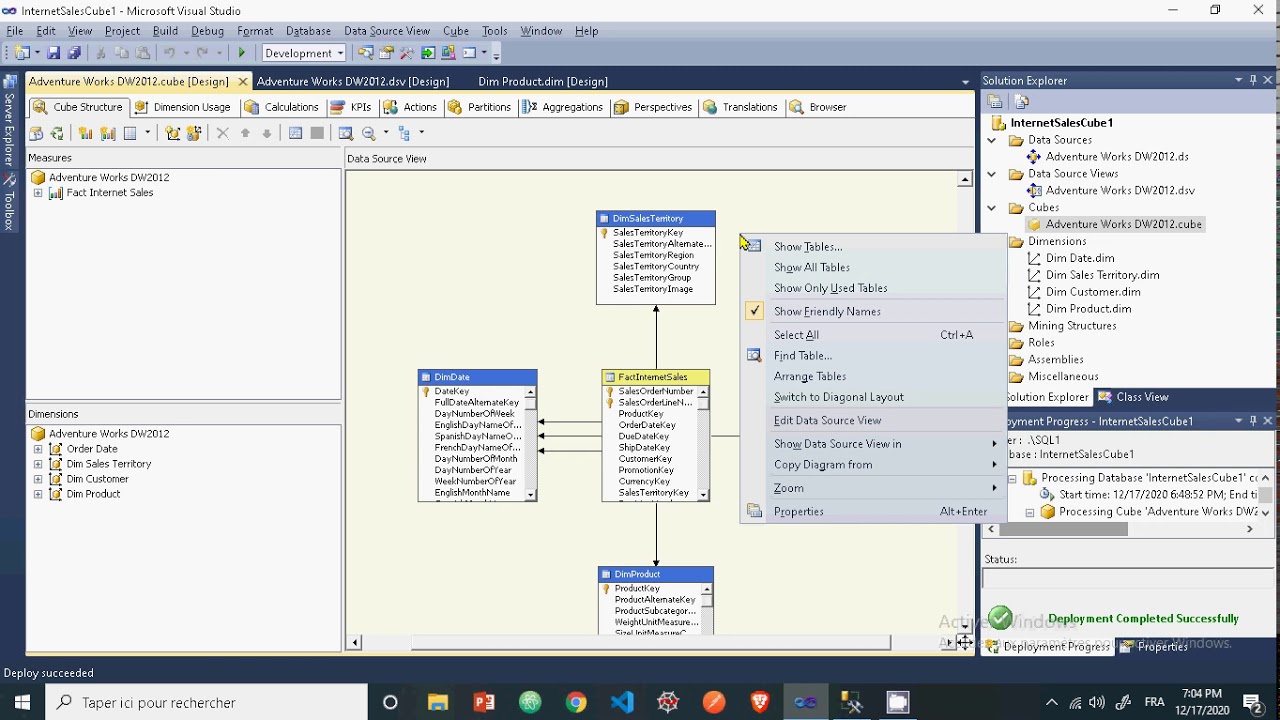Click the Windows search box

[x=207, y=702]
